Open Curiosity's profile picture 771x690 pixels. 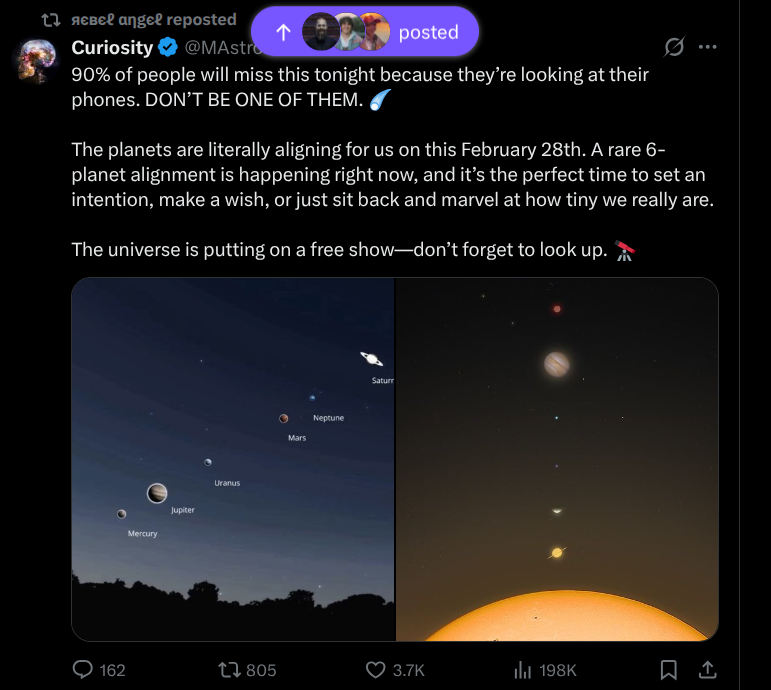click(x=39, y=59)
